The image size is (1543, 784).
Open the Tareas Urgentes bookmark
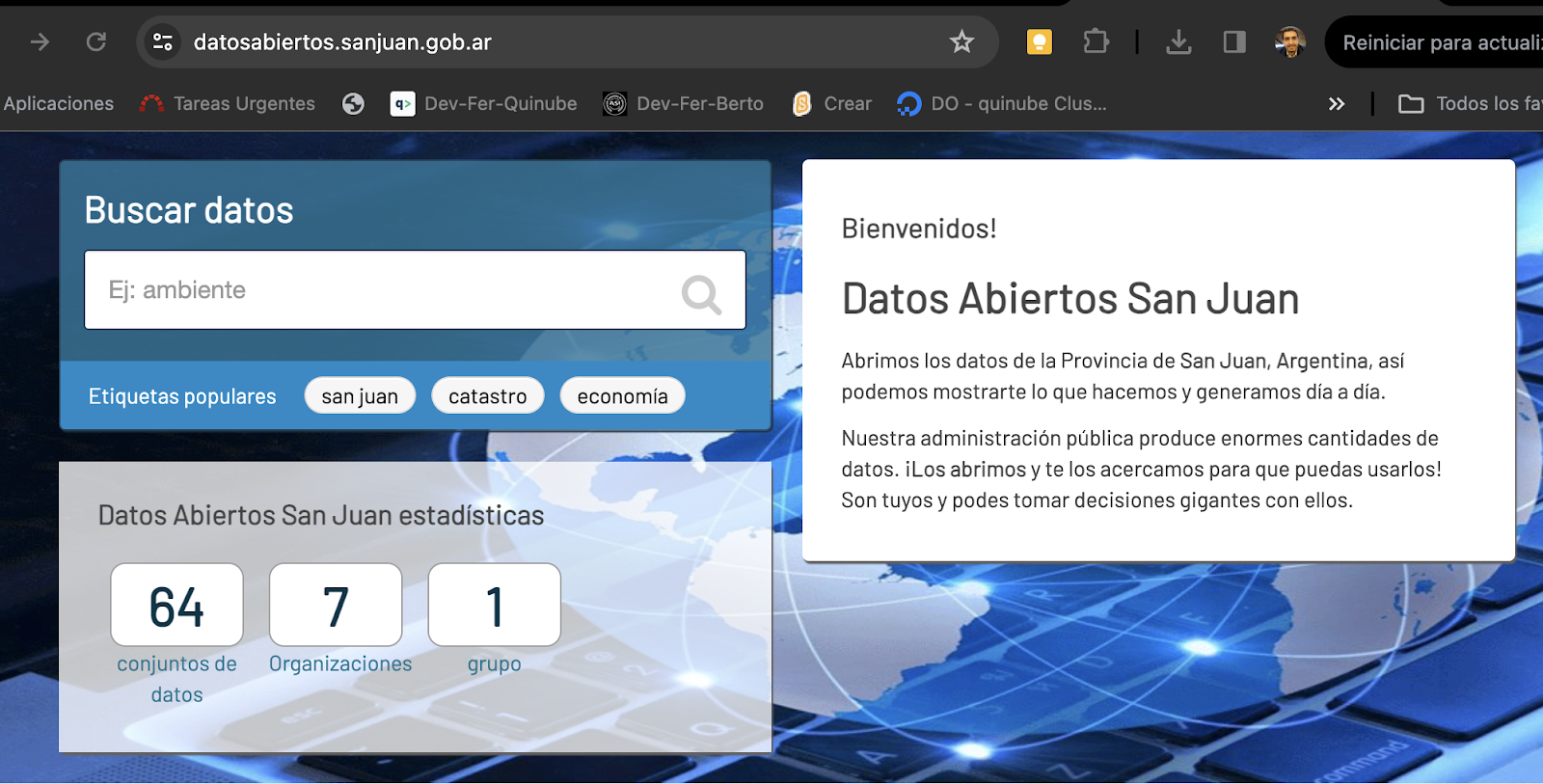tap(228, 104)
